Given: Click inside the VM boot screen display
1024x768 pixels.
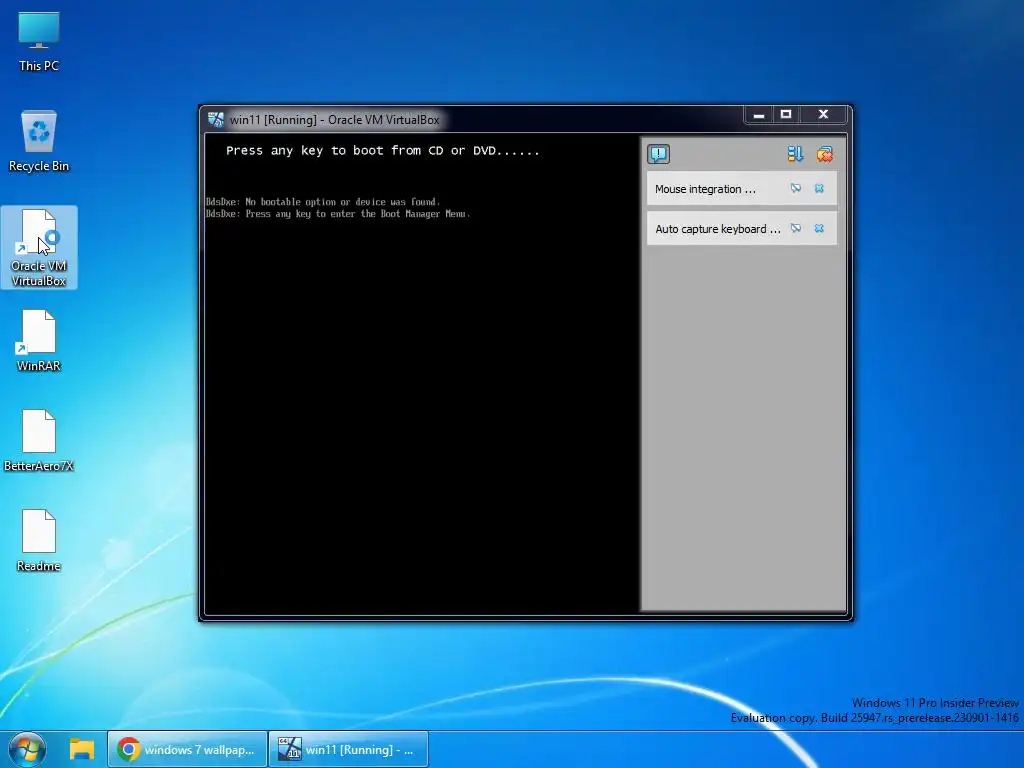Looking at the screenshot, I should [422, 374].
